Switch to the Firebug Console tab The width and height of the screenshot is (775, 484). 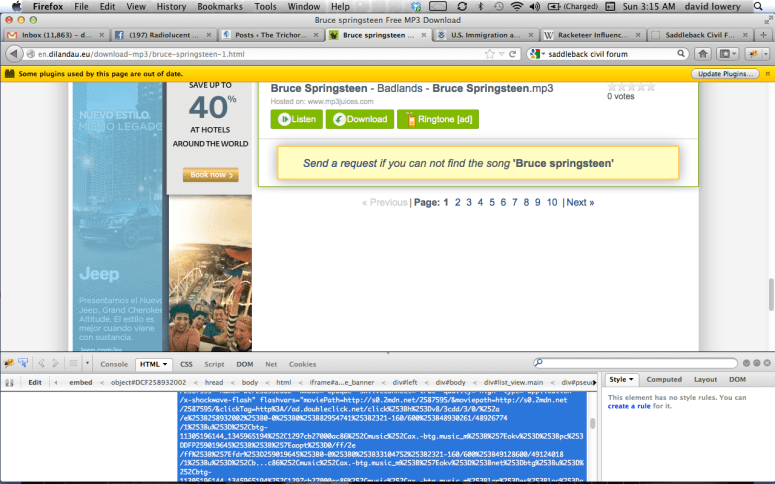coord(113,364)
